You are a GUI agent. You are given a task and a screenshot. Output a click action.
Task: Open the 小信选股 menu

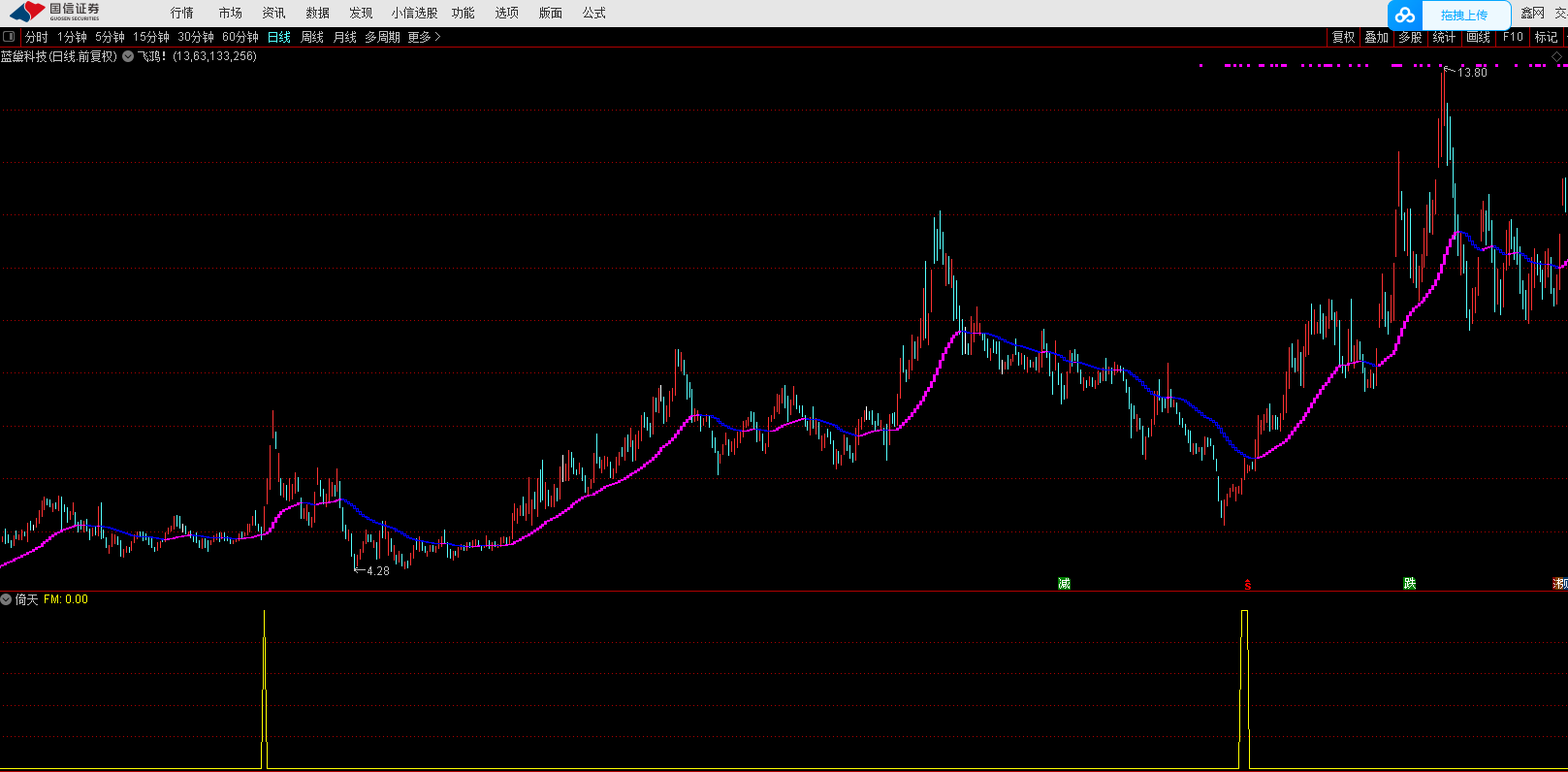click(415, 13)
